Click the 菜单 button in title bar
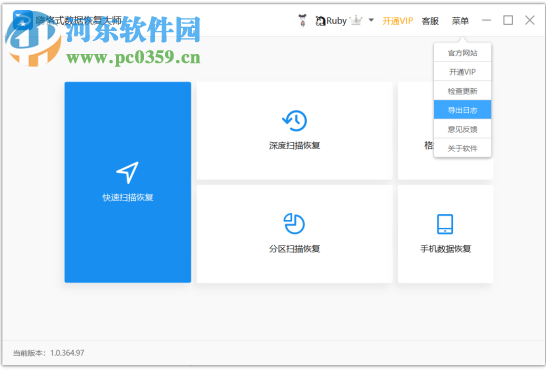The width and height of the screenshot is (546, 372). 460,21
